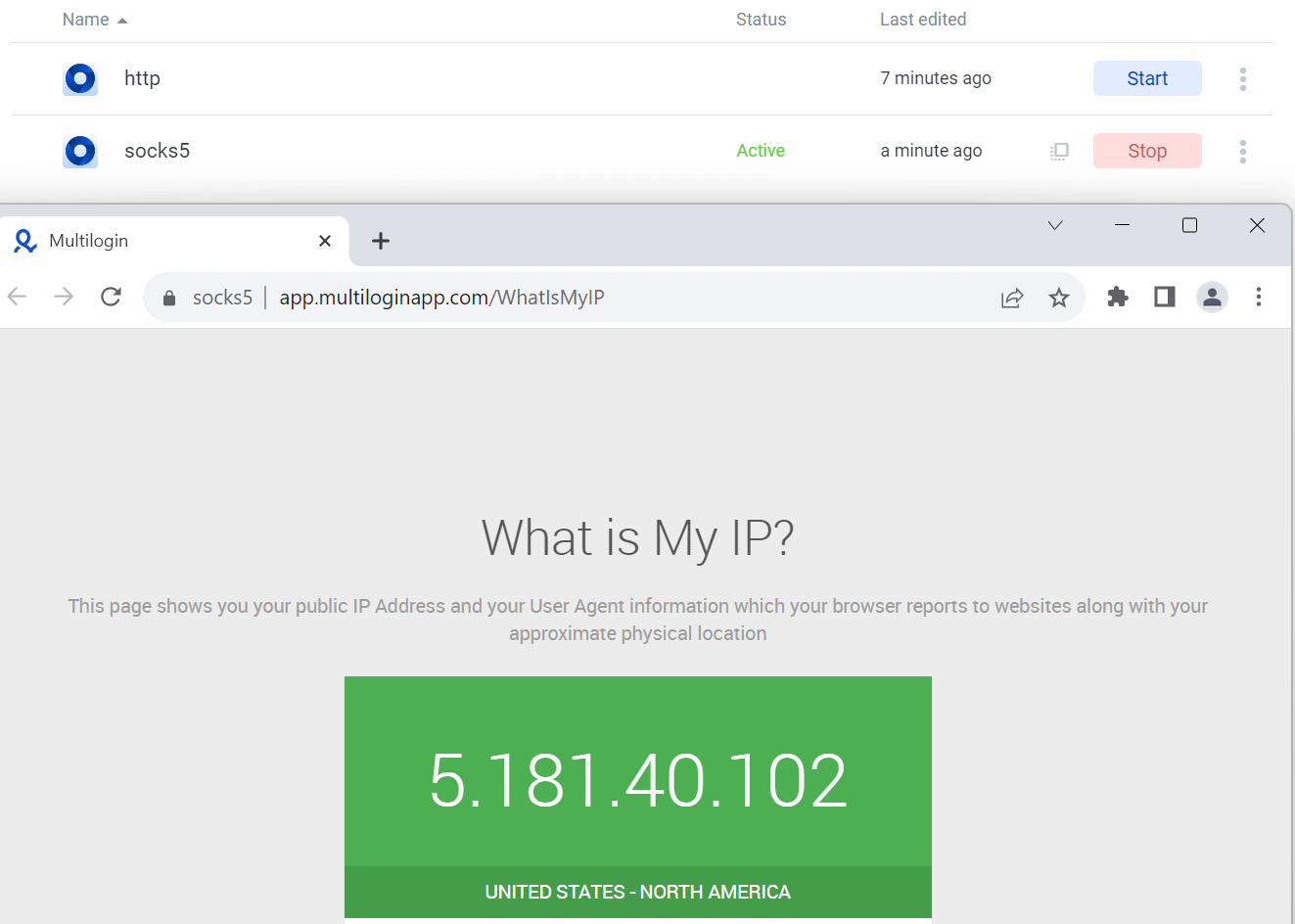
Task: Open the more options menu for http profile
Action: pos(1243,79)
